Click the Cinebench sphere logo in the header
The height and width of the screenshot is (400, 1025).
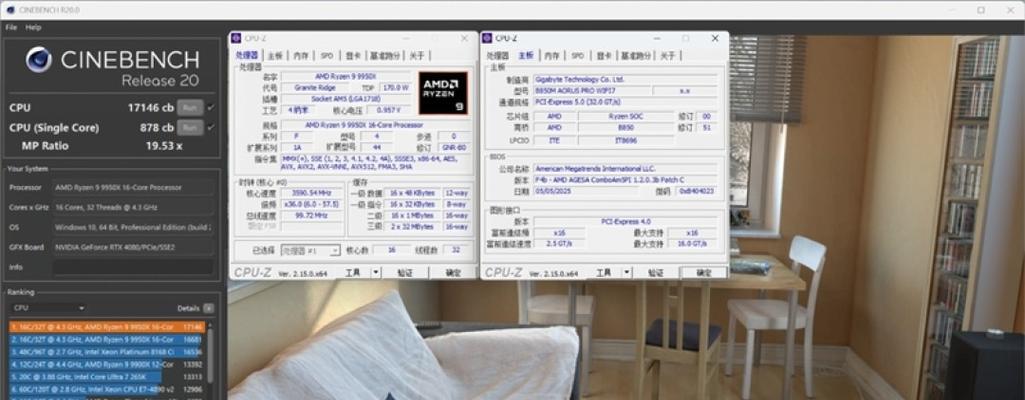(x=39, y=59)
